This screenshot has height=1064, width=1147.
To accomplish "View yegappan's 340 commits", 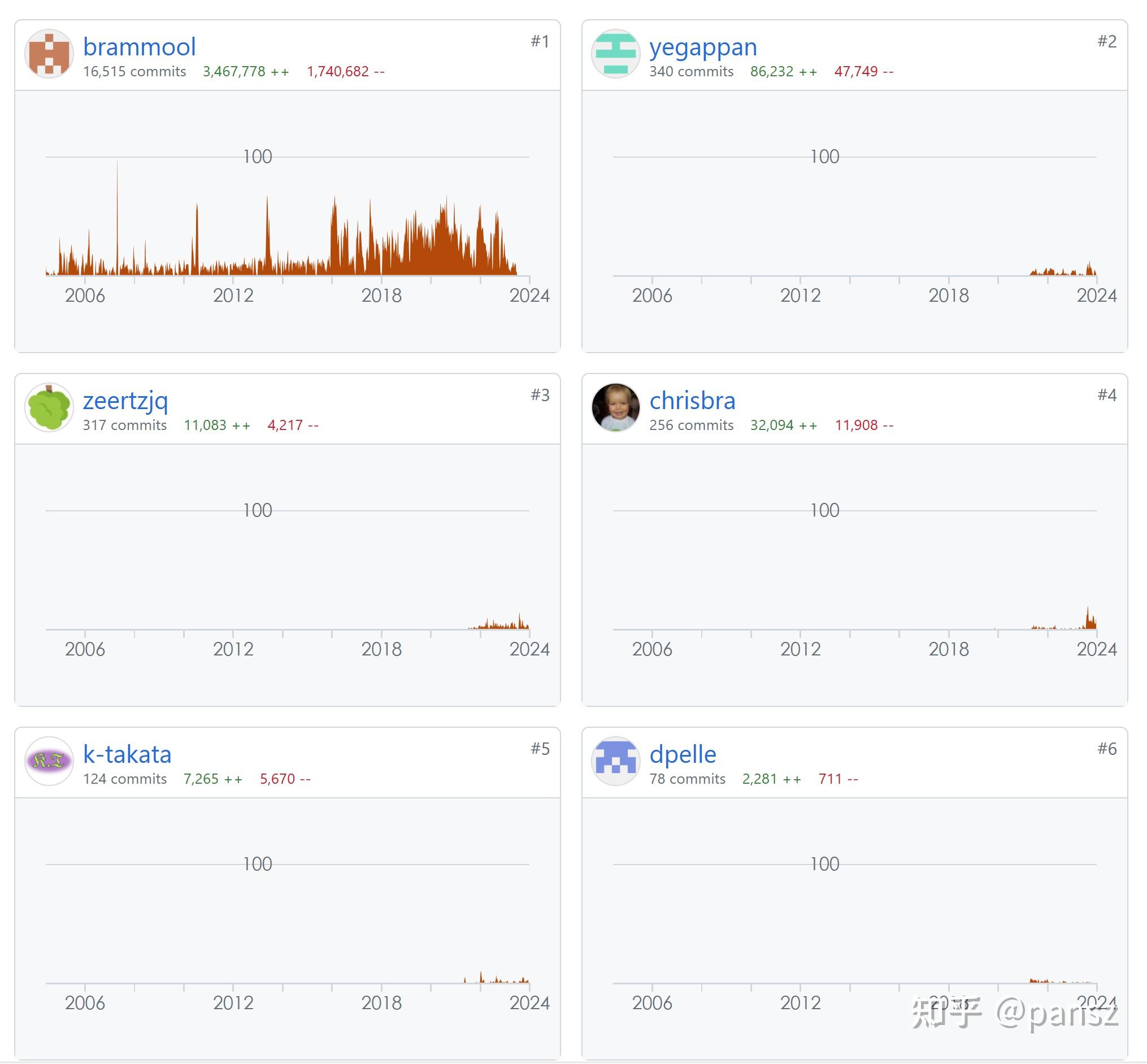I will pyautogui.click(x=691, y=71).
